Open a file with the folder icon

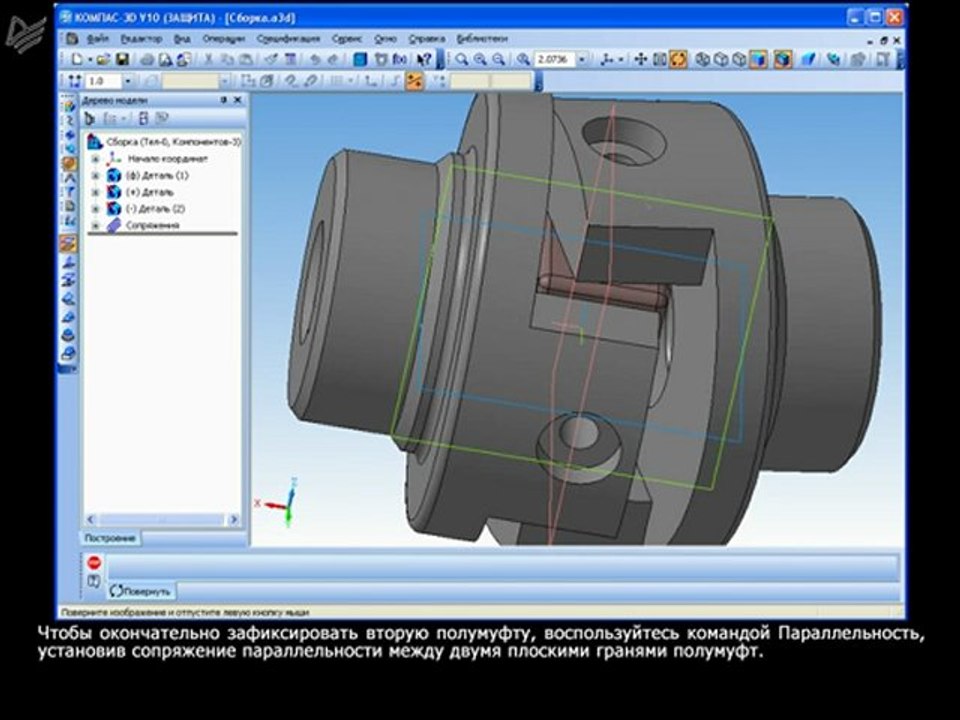pyautogui.click(x=103, y=59)
